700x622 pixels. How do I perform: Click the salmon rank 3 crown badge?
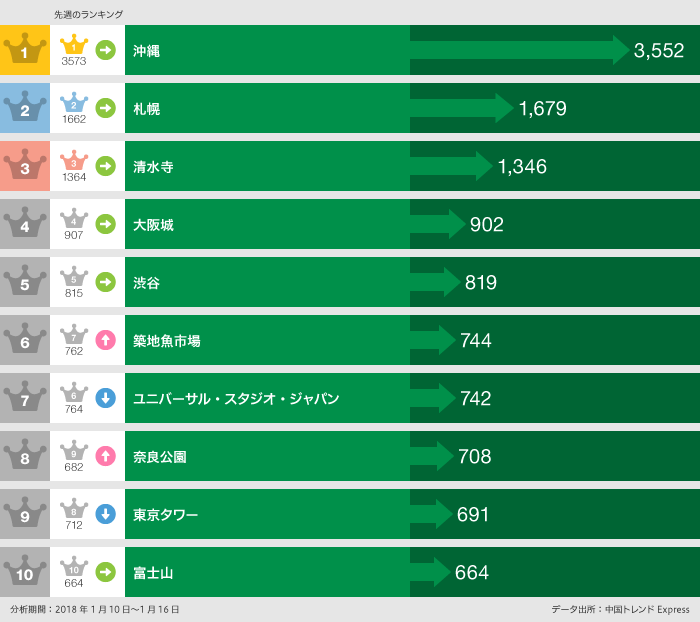coord(25,166)
